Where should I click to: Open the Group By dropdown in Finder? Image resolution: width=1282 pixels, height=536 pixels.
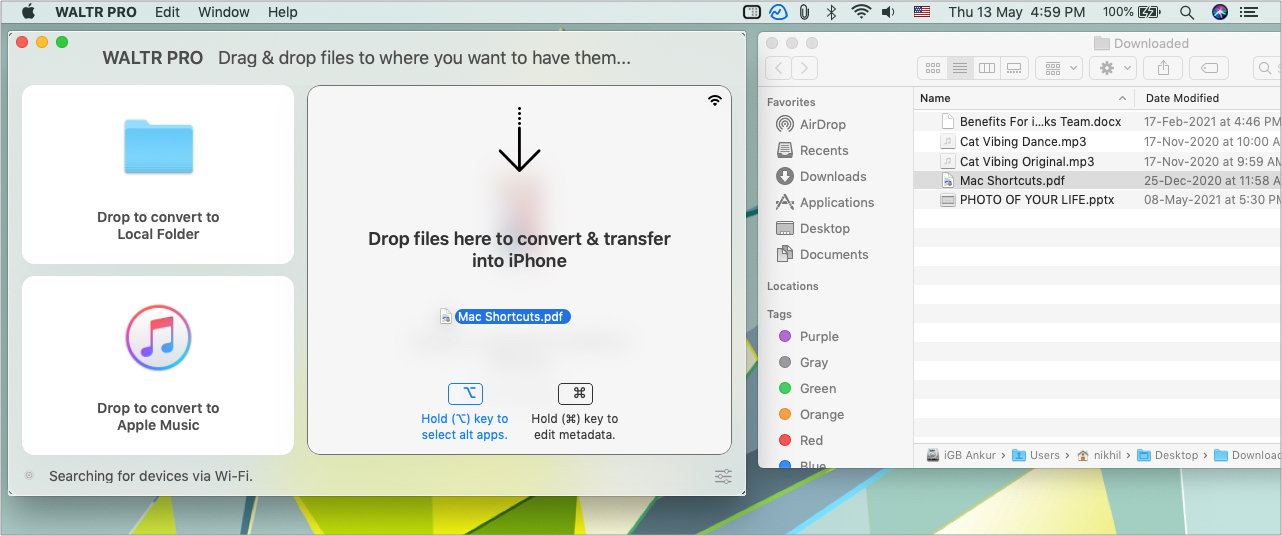tap(1061, 68)
